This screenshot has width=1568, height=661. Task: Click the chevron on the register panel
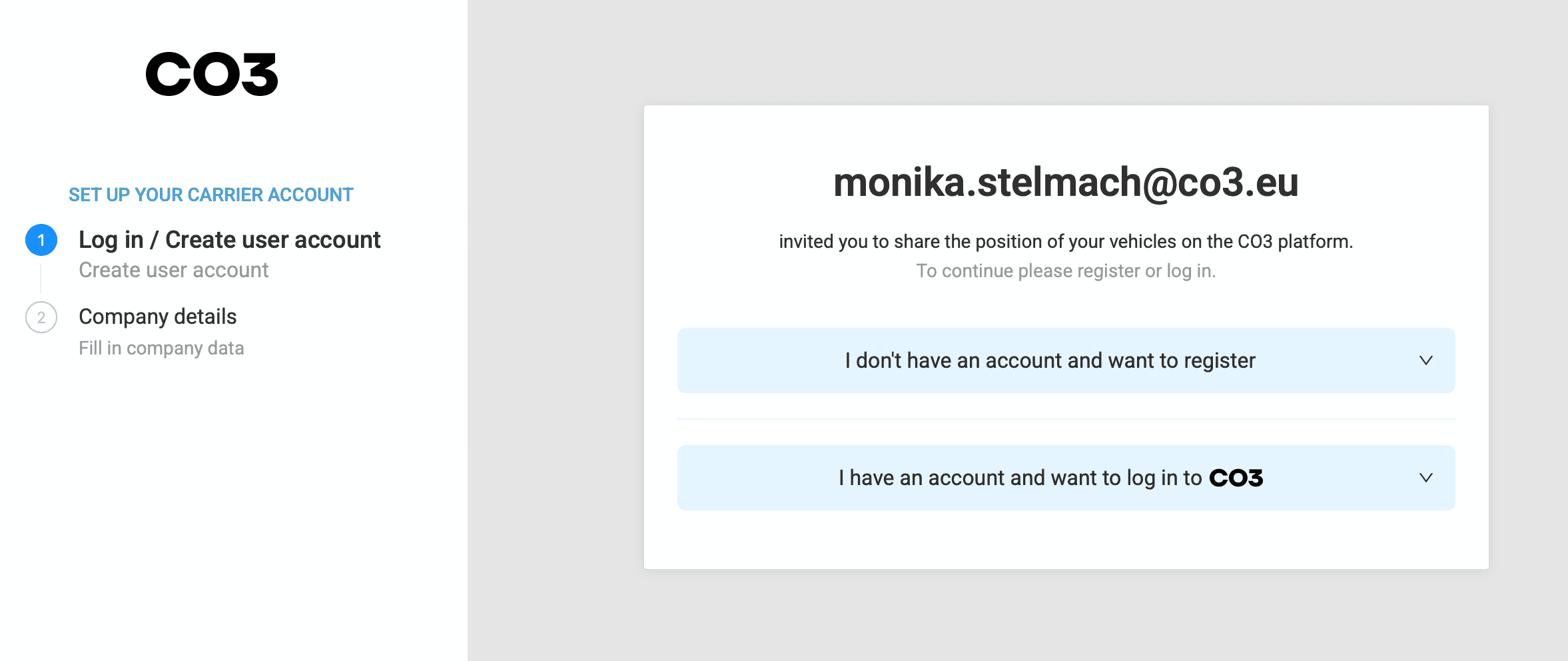(1425, 360)
